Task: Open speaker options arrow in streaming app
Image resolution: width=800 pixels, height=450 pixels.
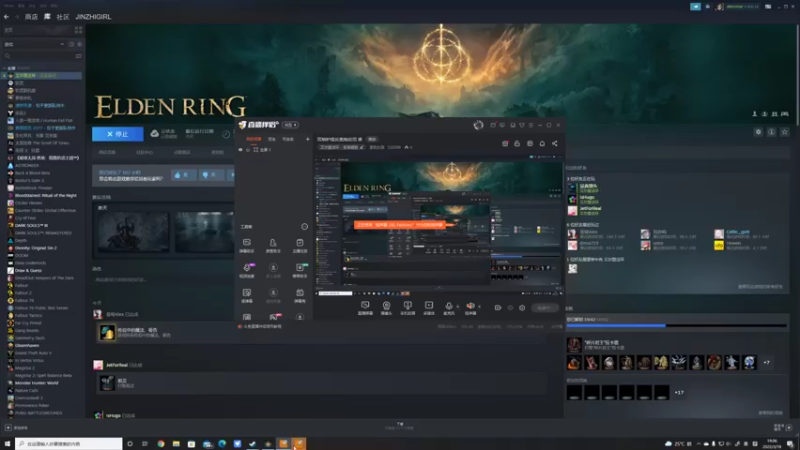Action: pos(479,307)
